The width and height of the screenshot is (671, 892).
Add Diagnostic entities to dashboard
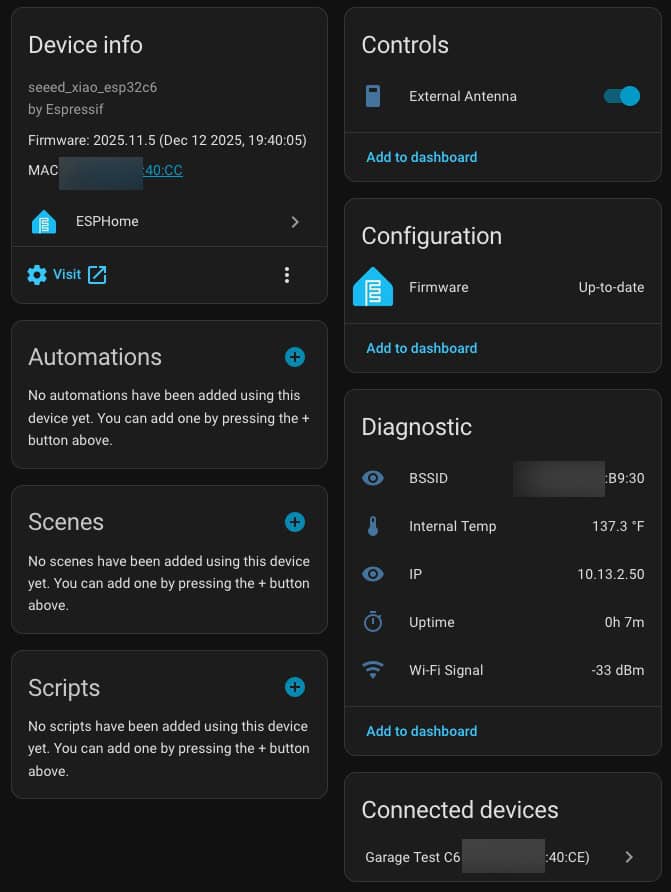coord(421,731)
